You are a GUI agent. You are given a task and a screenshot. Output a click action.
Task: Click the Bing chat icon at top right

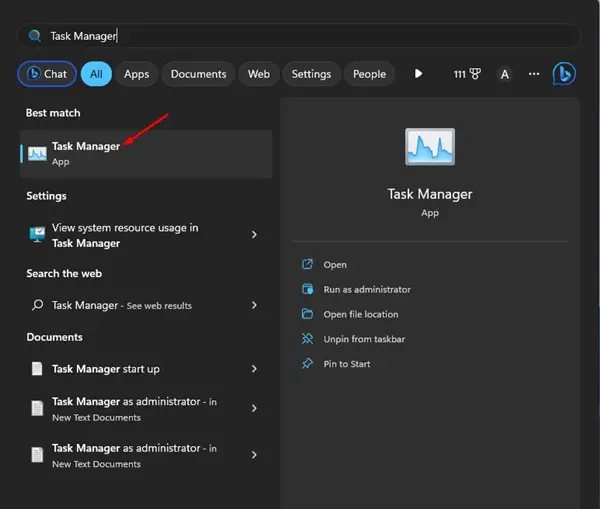tap(564, 73)
